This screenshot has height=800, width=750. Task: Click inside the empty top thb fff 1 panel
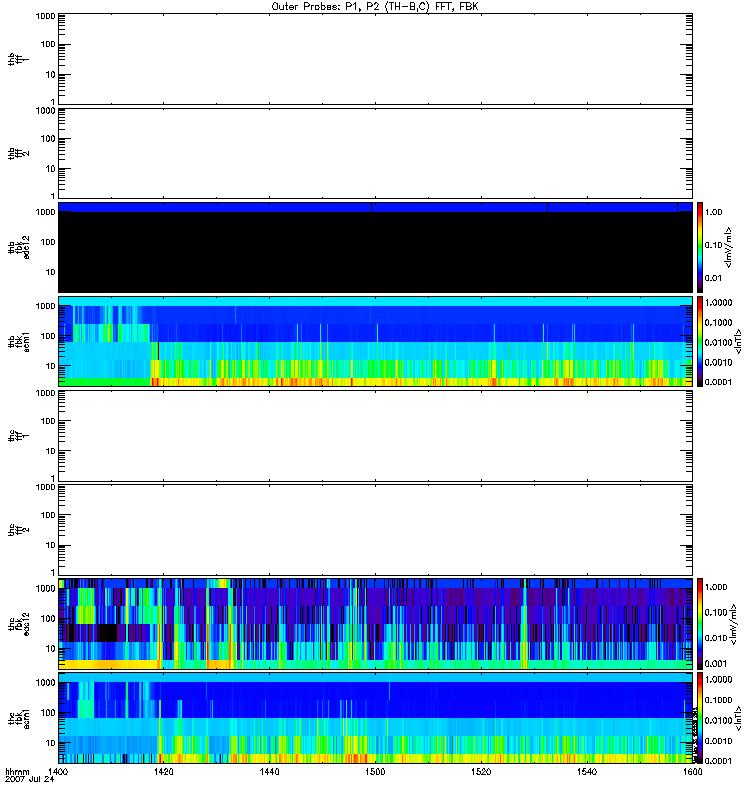click(x=375, y=58)
